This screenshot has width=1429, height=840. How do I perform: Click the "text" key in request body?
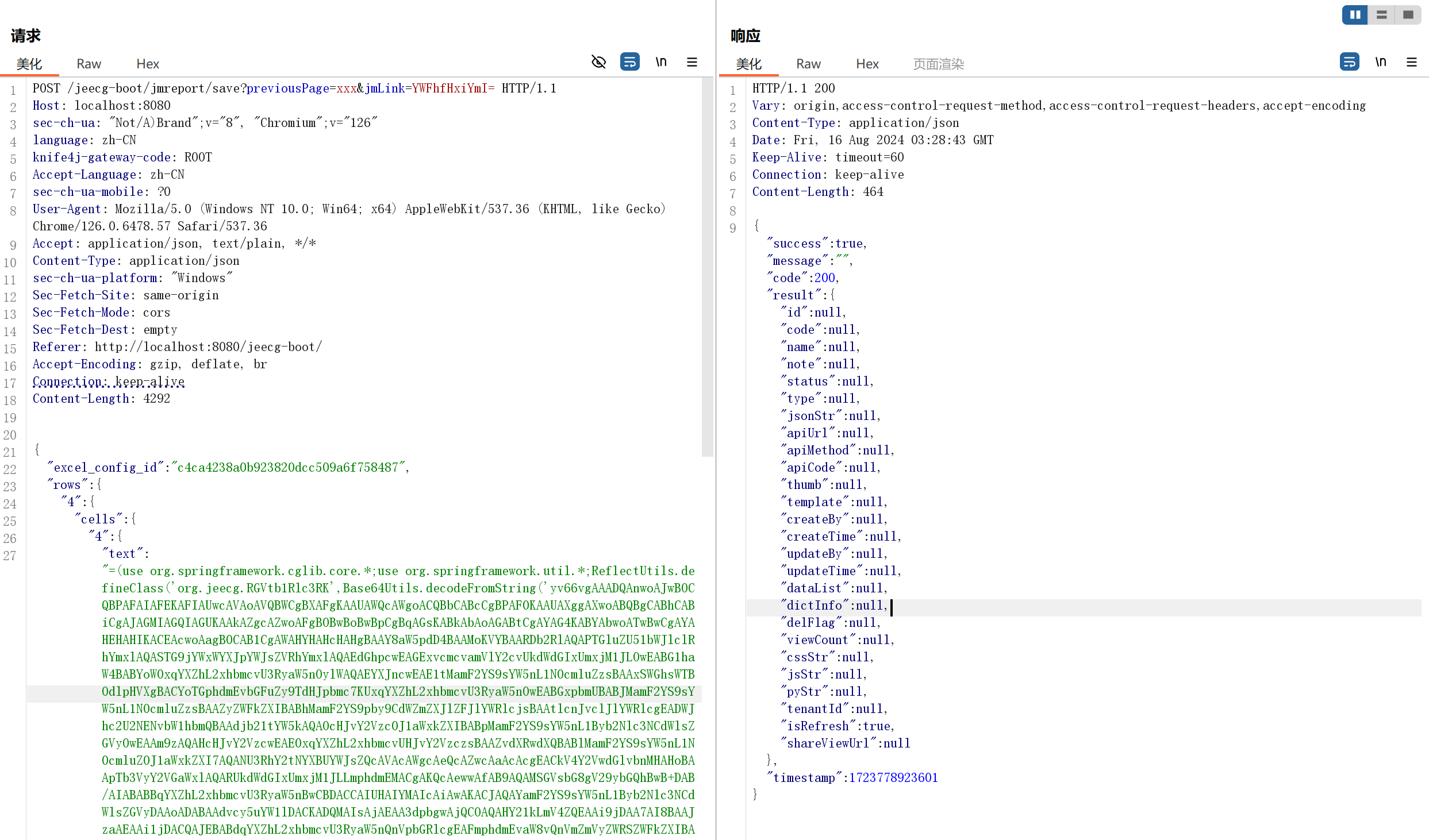[x=123, y=554]
